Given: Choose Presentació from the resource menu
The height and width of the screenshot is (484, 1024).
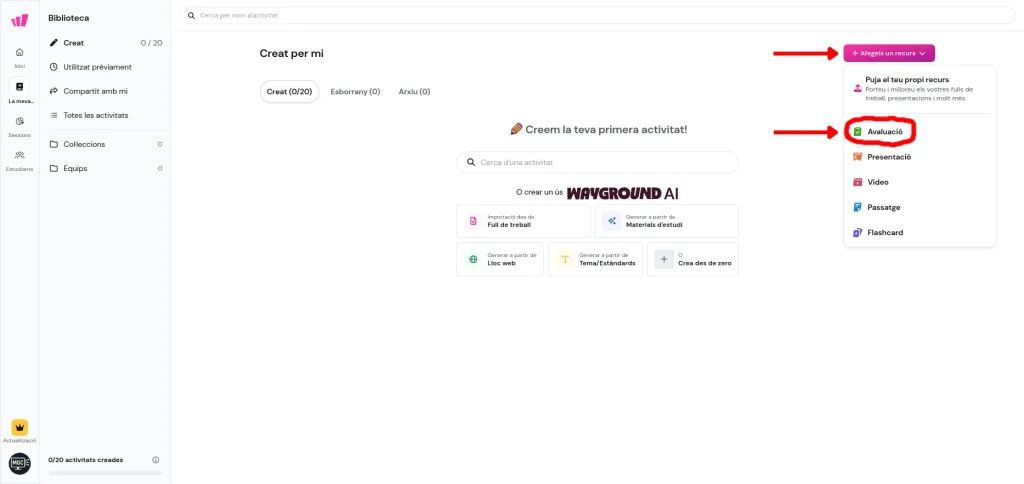Looking at the screenshot, I should tap(887, 157).
